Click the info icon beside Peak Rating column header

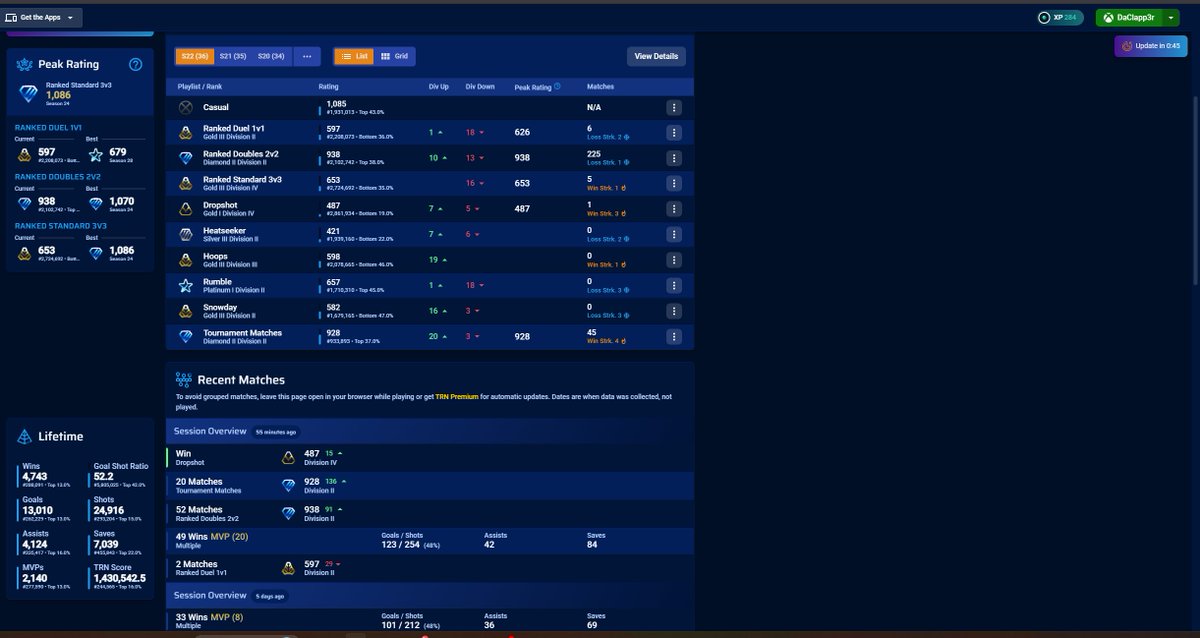(557, 87)
